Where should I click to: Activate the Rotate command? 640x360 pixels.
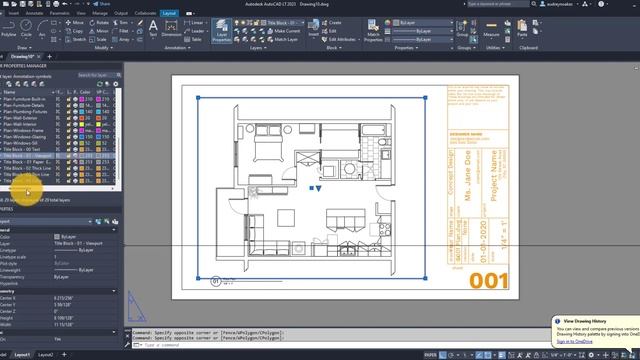pos(99,23)
